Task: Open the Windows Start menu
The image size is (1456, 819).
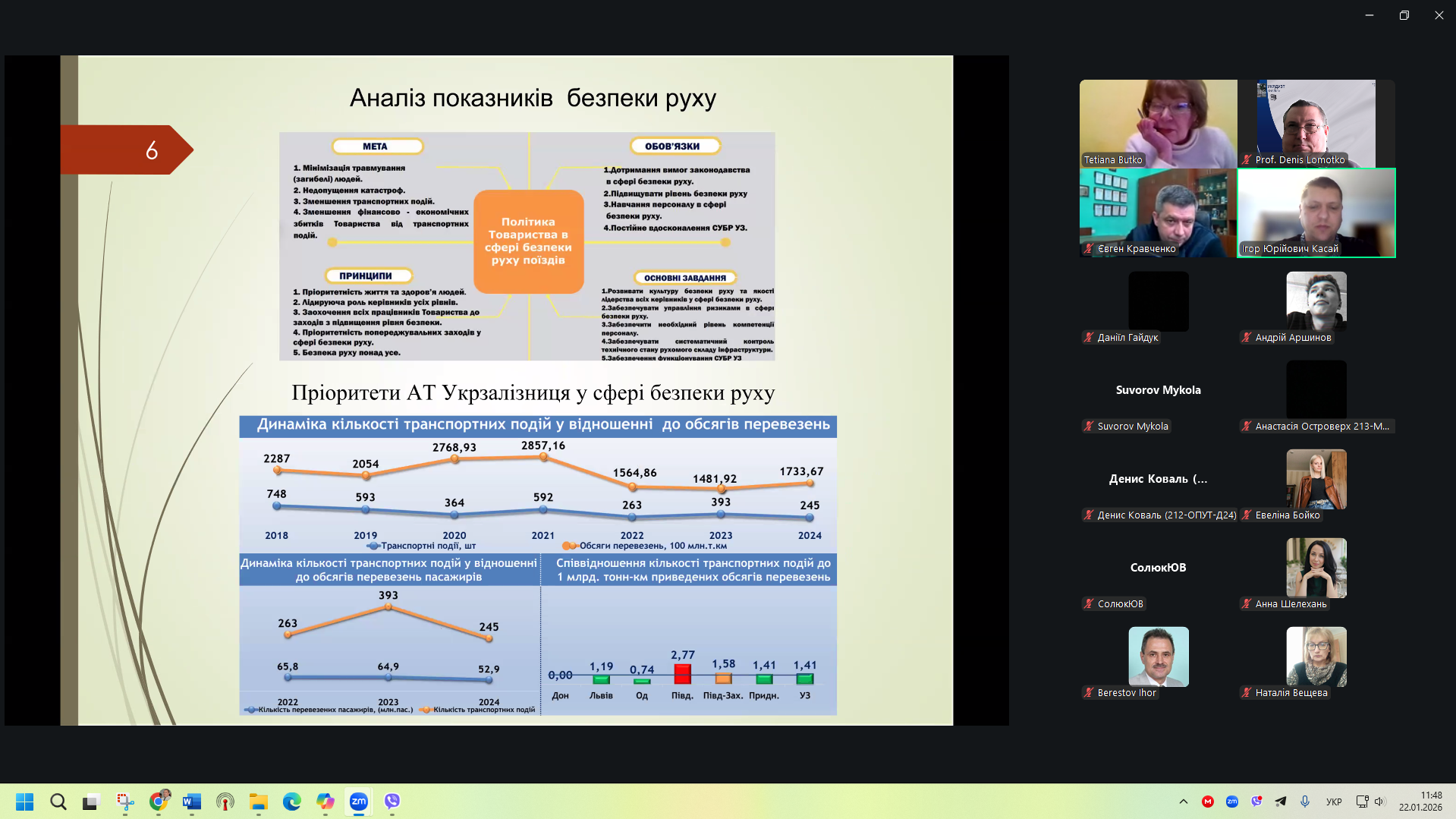Action: (x=24, y=802)
